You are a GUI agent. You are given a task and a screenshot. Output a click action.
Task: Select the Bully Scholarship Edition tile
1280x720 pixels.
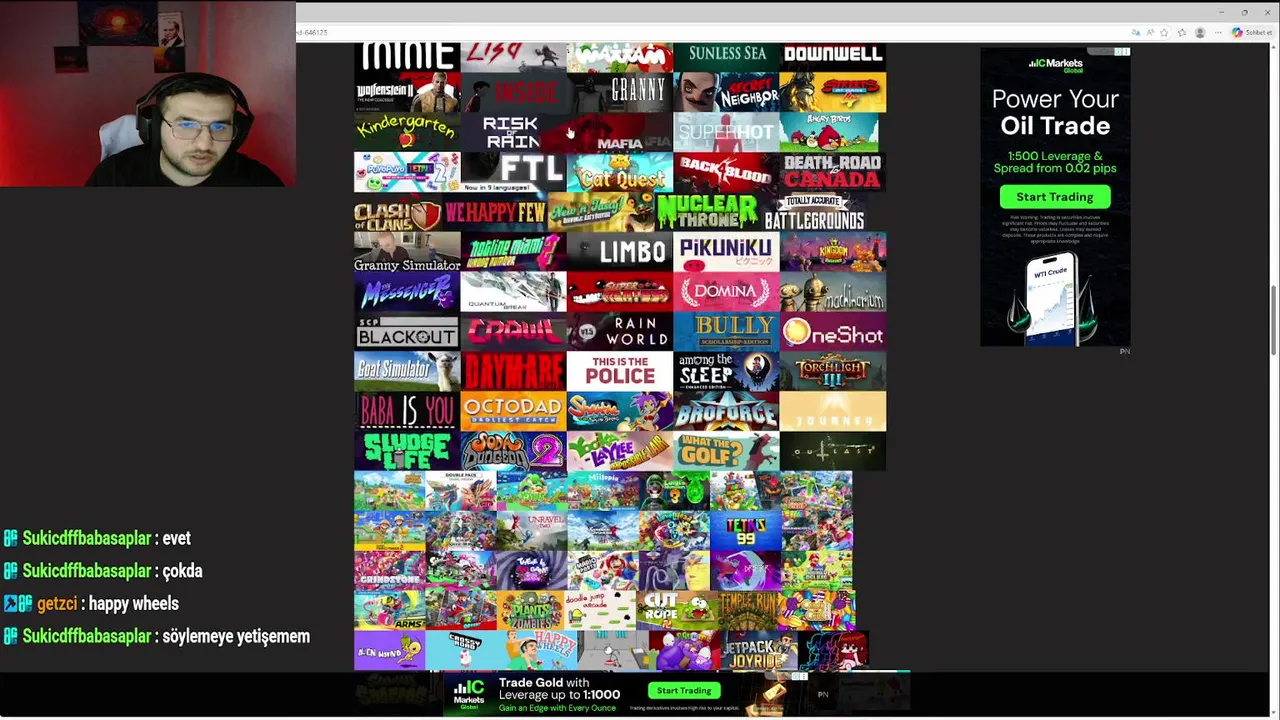(x=726, y=332)
